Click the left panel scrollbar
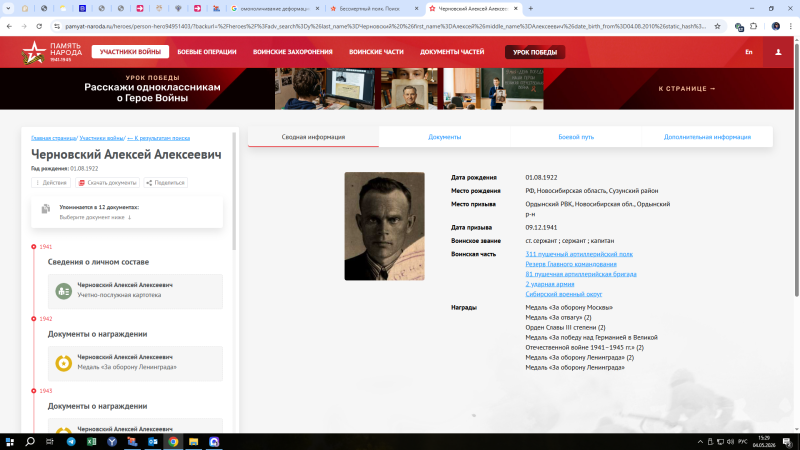The width and height of the screenshot is (800, 450). click(234, 191)
